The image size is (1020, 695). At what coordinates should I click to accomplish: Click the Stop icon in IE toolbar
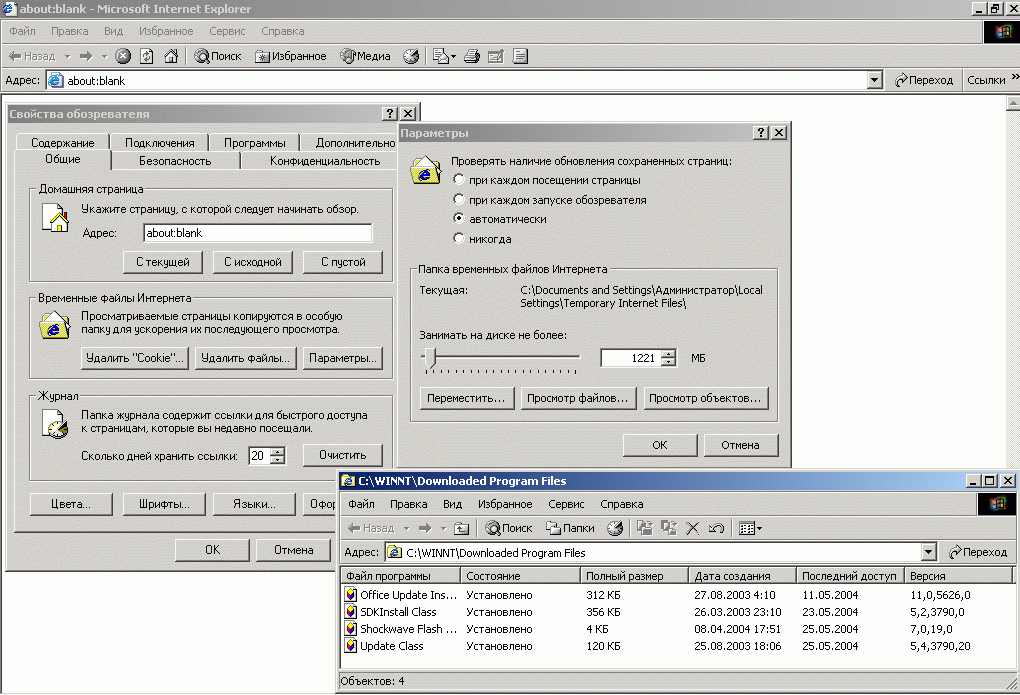123,56
